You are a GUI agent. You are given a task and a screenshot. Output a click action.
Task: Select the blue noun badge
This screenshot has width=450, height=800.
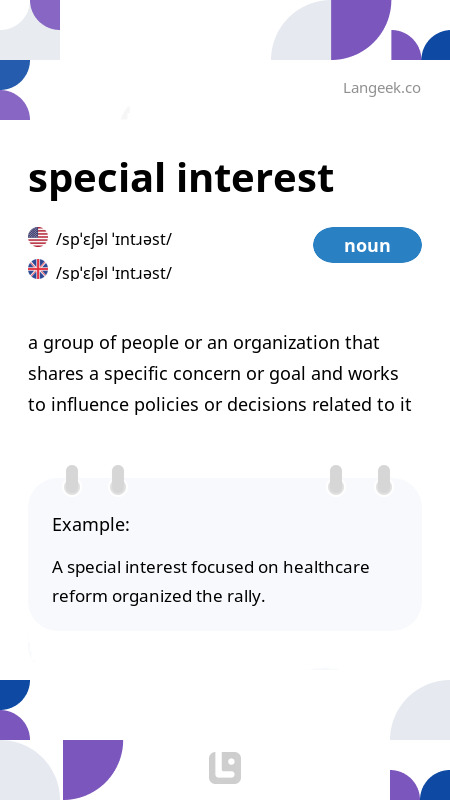(367, 245)
